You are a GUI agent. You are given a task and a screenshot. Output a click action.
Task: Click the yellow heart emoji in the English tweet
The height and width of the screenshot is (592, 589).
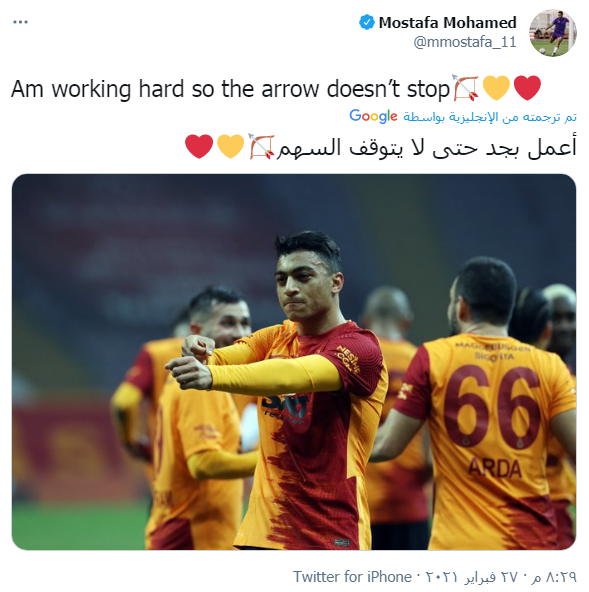(x=496, y=88)
